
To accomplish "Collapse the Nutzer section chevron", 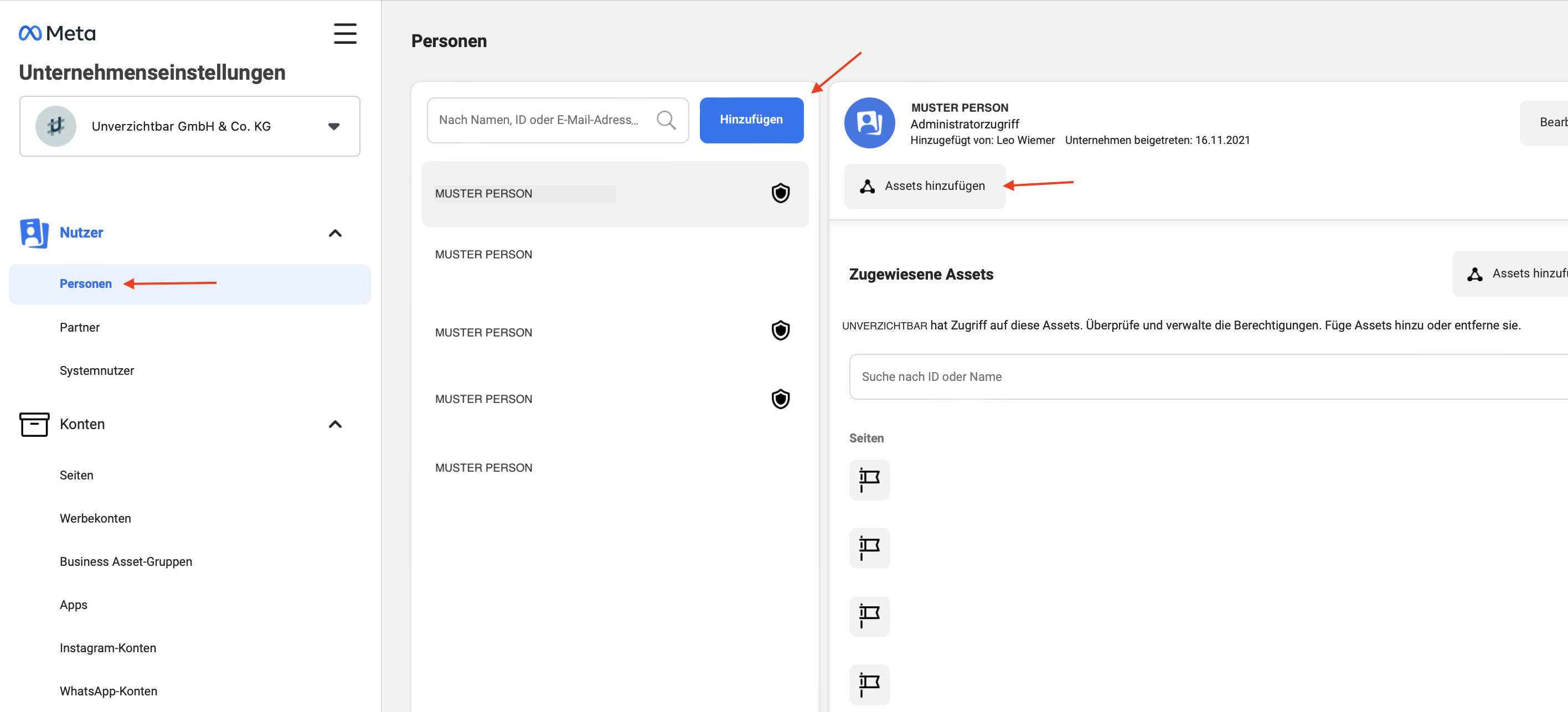I will (x=335, y=233).
